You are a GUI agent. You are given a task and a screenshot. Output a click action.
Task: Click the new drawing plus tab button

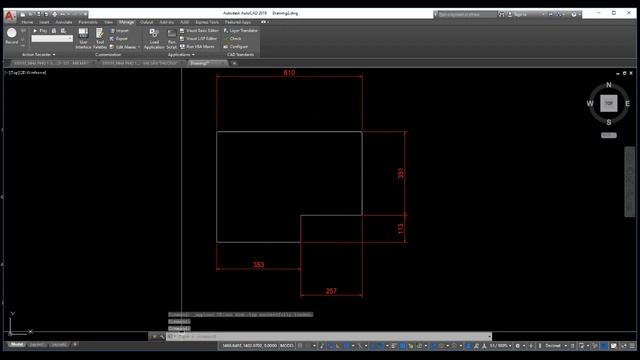pyautogui.click(x=234, y=63)
